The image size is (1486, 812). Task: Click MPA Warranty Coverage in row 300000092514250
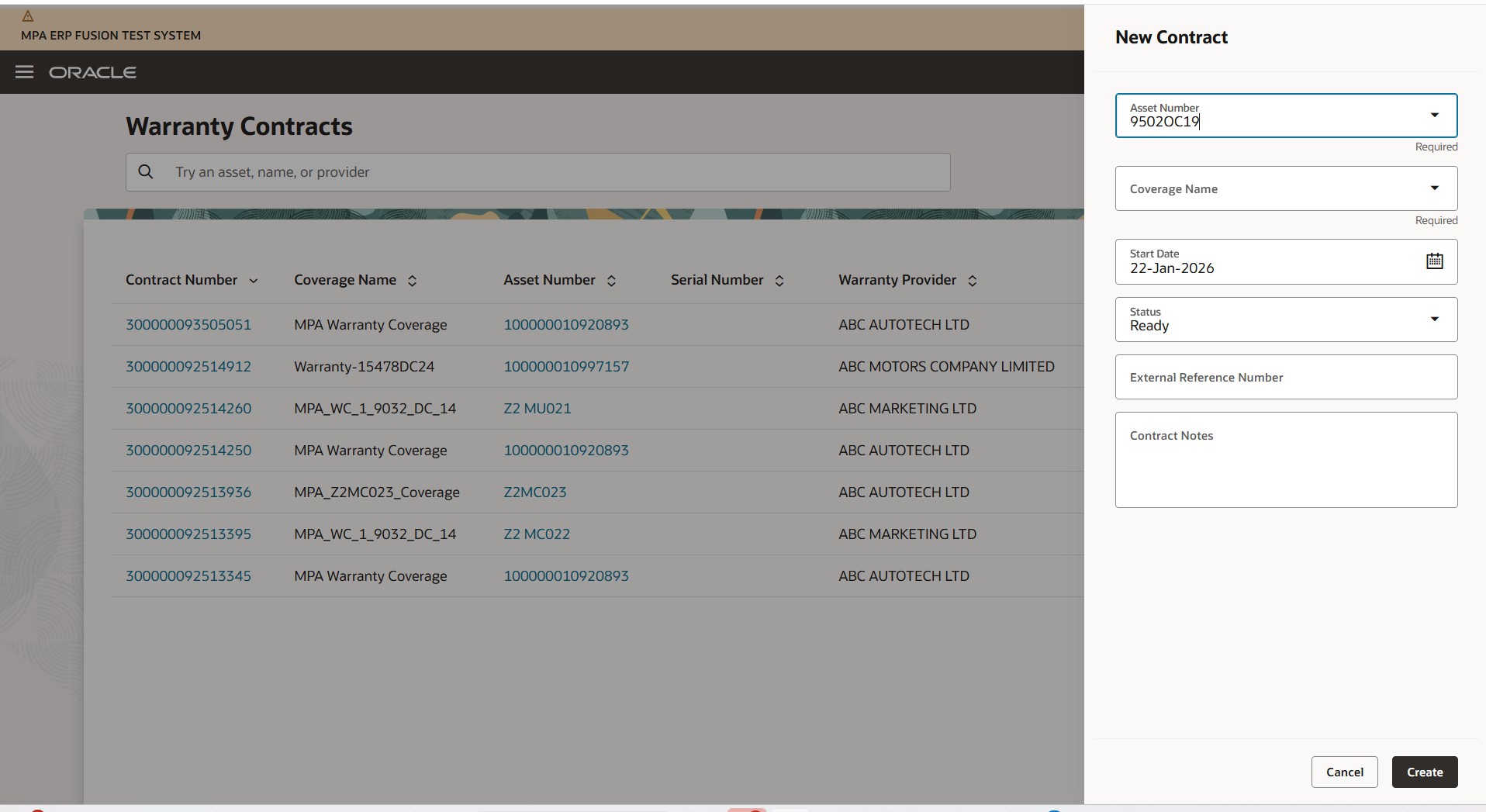pos(371,451)
